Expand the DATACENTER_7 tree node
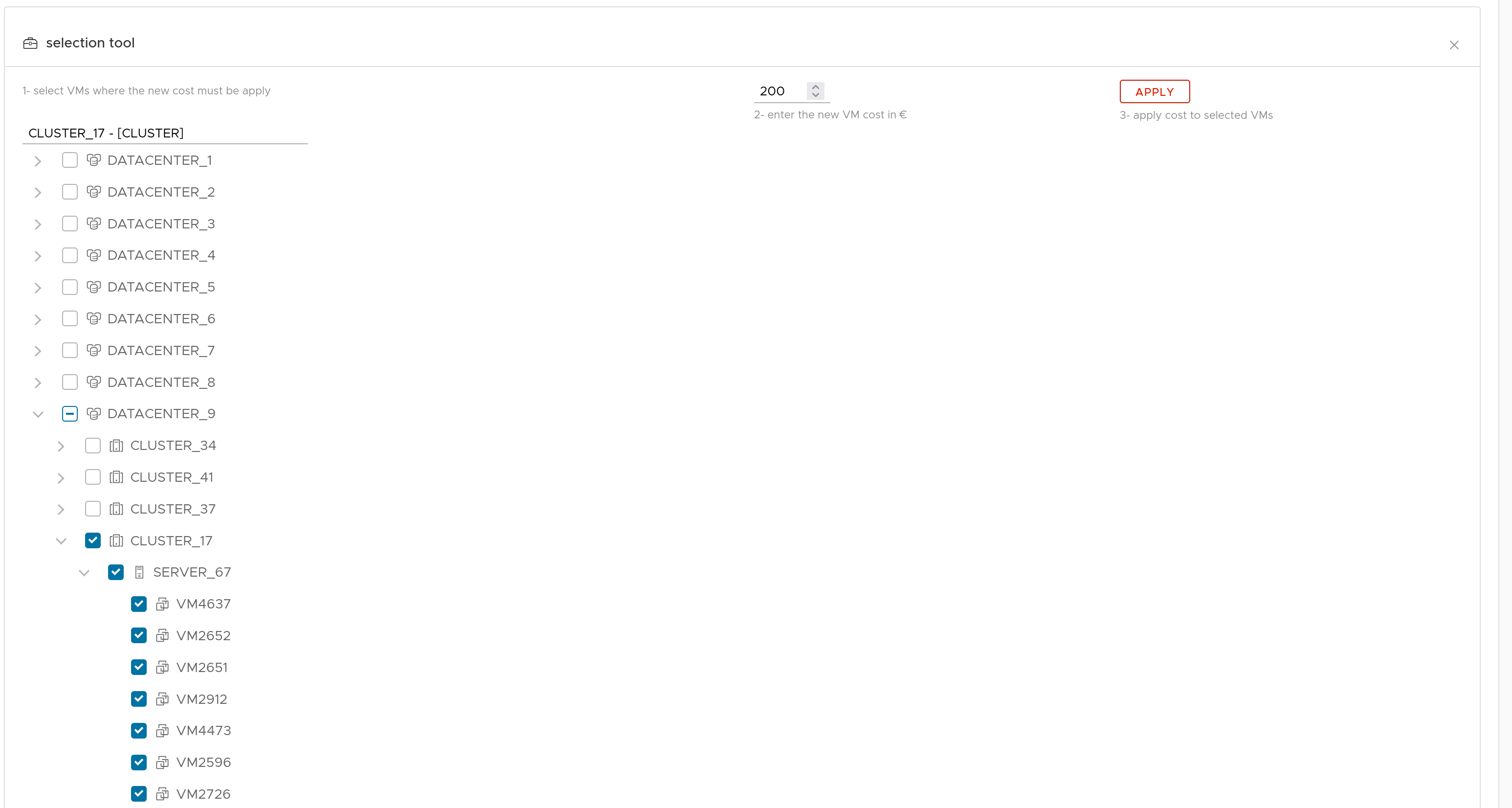The width and height of the screenshot is (1512, 808). click(38, 351)
